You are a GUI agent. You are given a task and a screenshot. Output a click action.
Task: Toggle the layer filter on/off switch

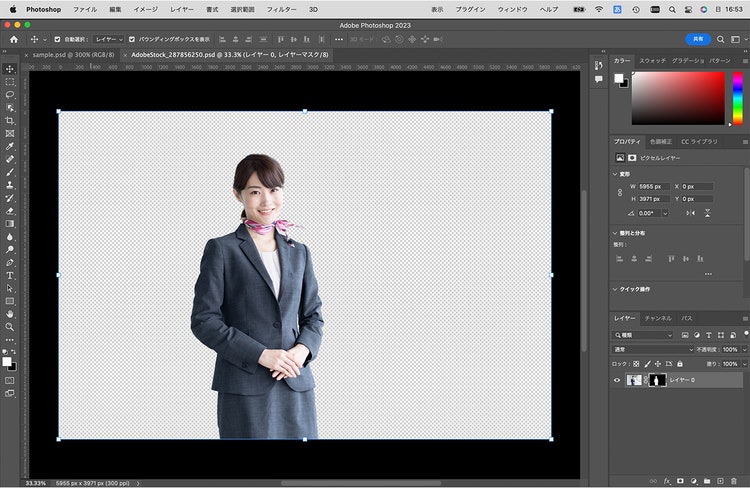pyautogui.click(x=746, y=334)
